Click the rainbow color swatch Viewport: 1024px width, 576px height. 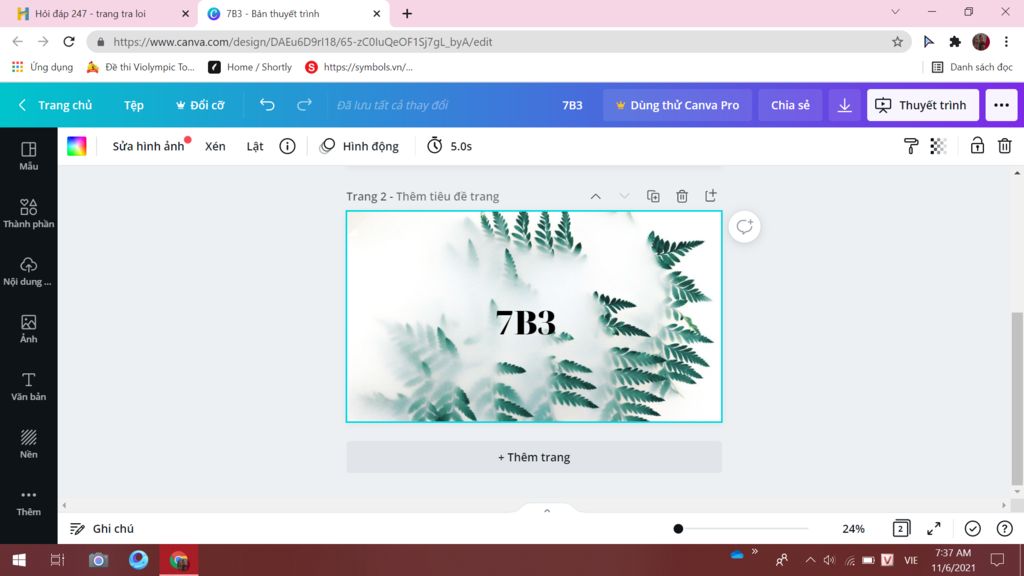coord(76,146)
